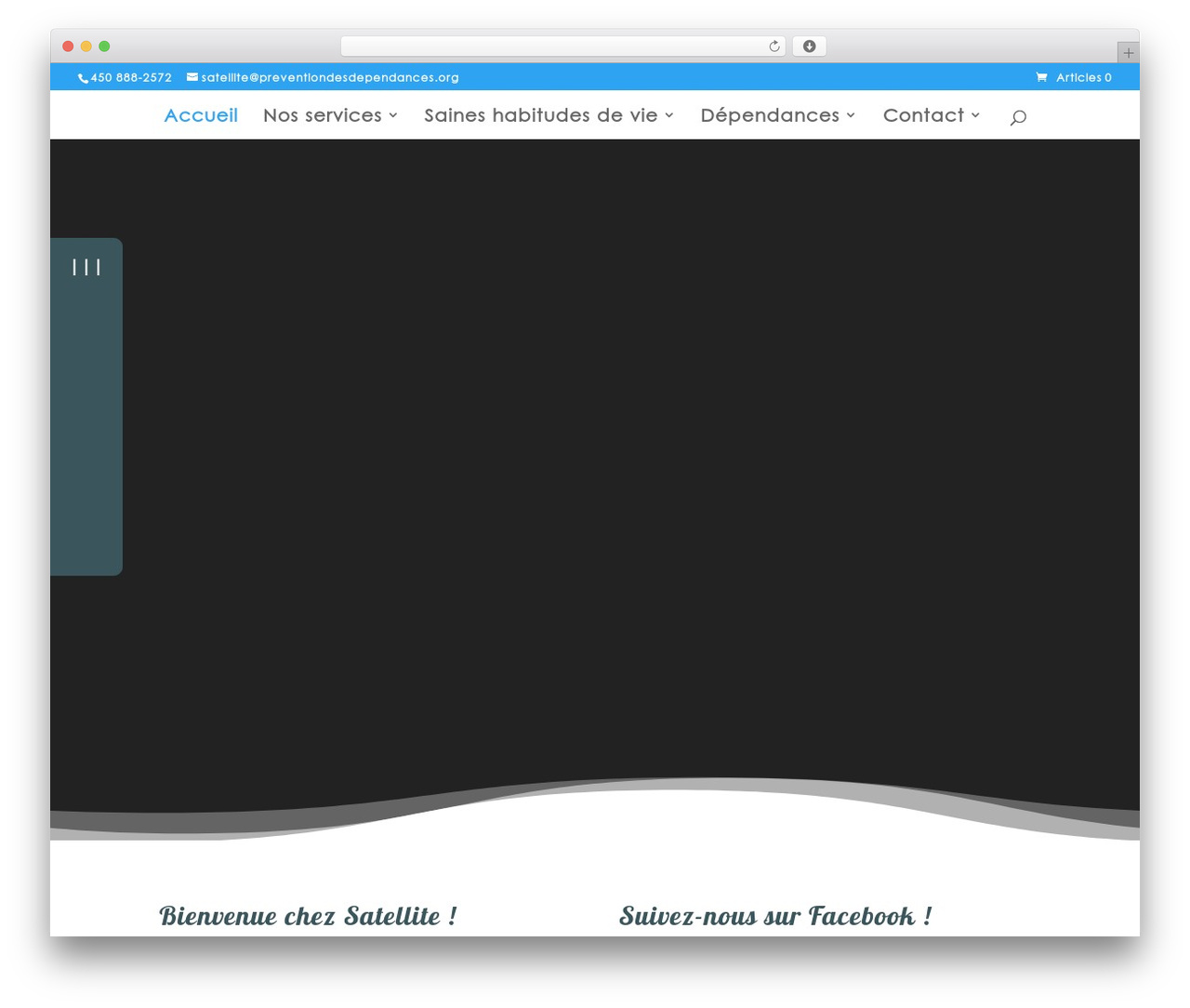
Task: Expand the Dépendances menu chevron
Action: [851, 115]
